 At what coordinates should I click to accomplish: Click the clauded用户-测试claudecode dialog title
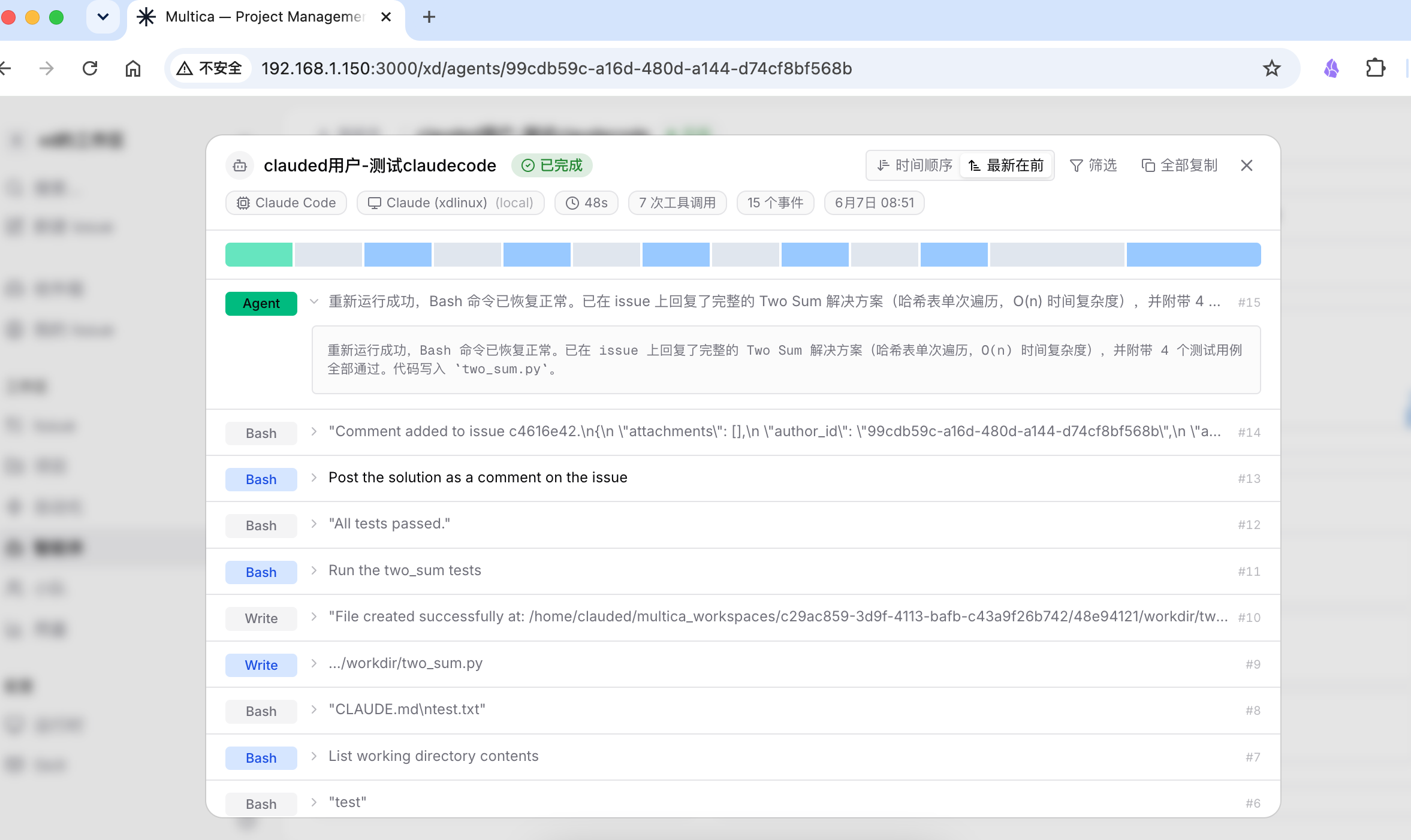point(380,165)
